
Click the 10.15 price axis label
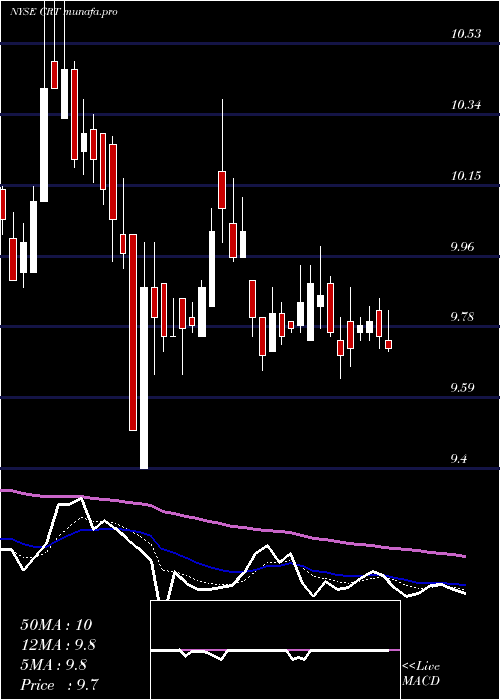click(466, 175)
